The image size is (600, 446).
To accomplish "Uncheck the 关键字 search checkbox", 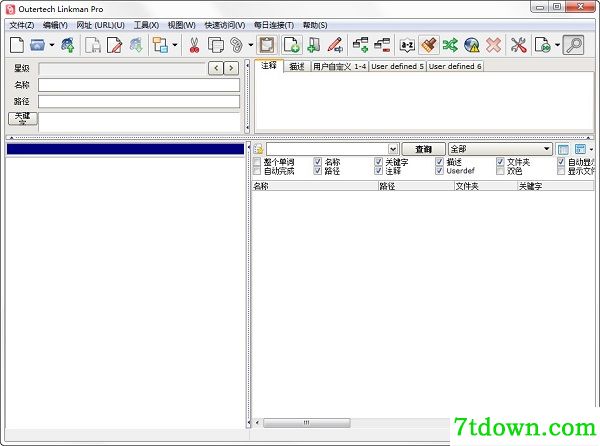I will coord(378,162).
